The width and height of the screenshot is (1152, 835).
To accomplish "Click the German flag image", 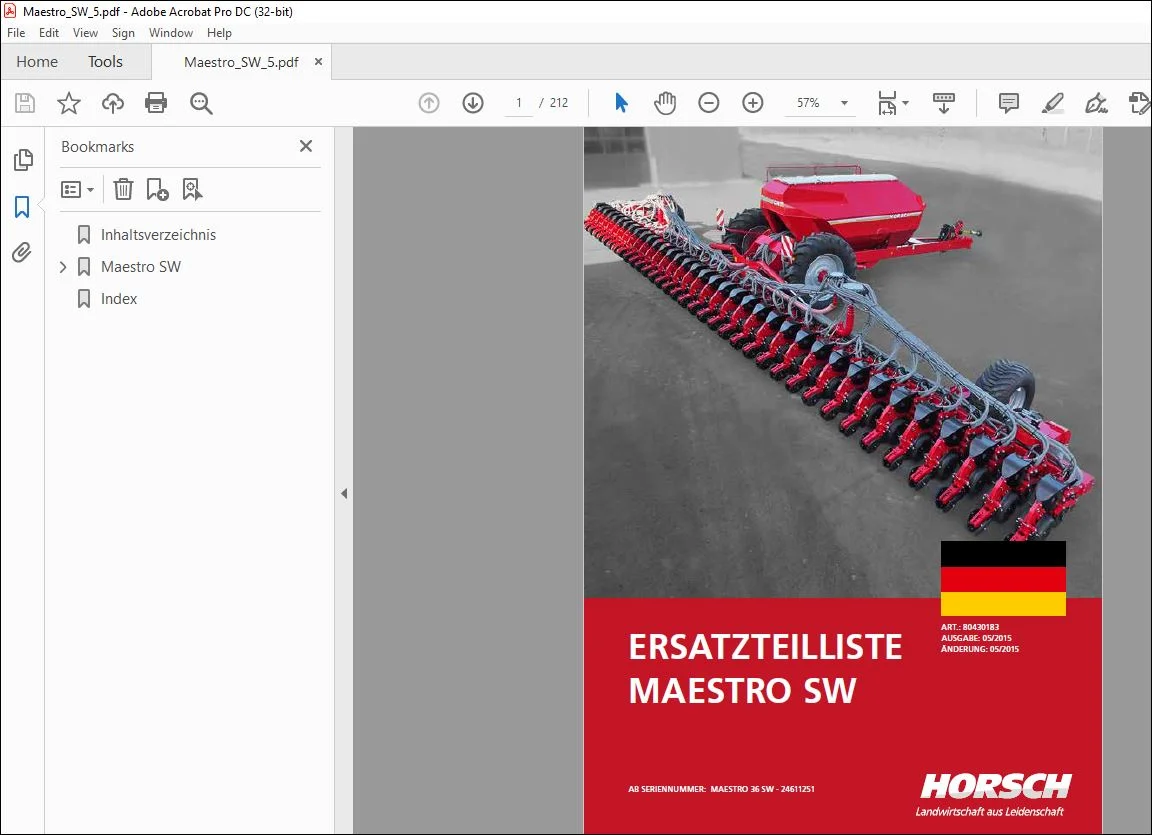I will coord(1003,578).
